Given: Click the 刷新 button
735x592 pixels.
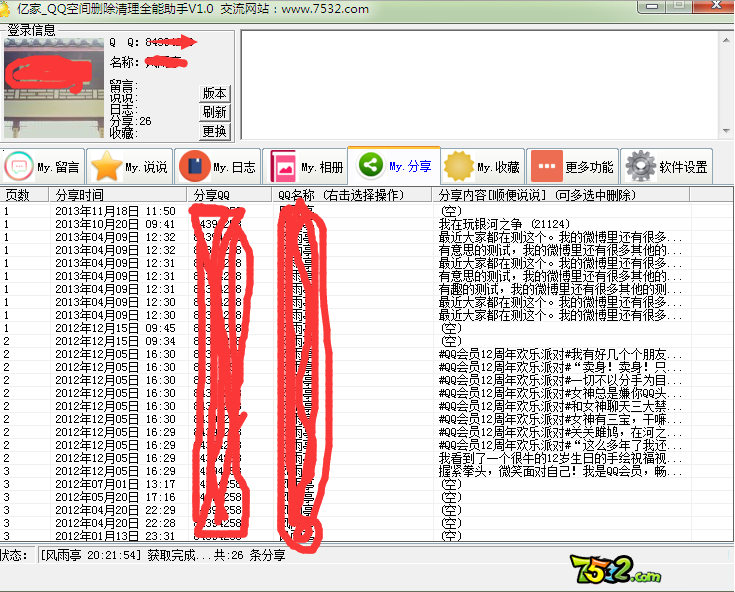Looking at the screenshot, I should 215,112.
